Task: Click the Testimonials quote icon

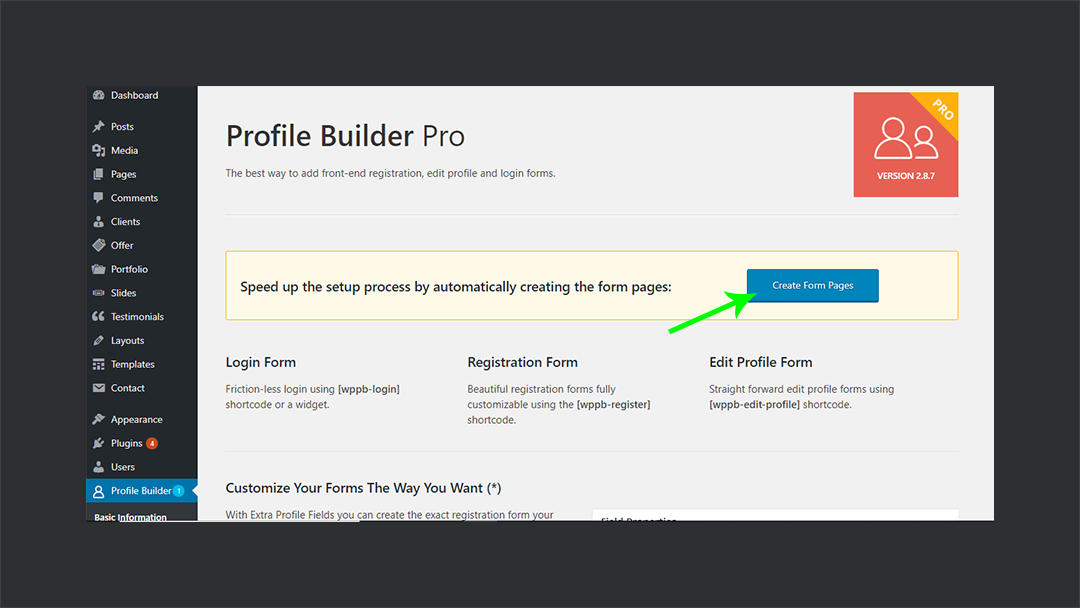Action: [x=98, y=317]
